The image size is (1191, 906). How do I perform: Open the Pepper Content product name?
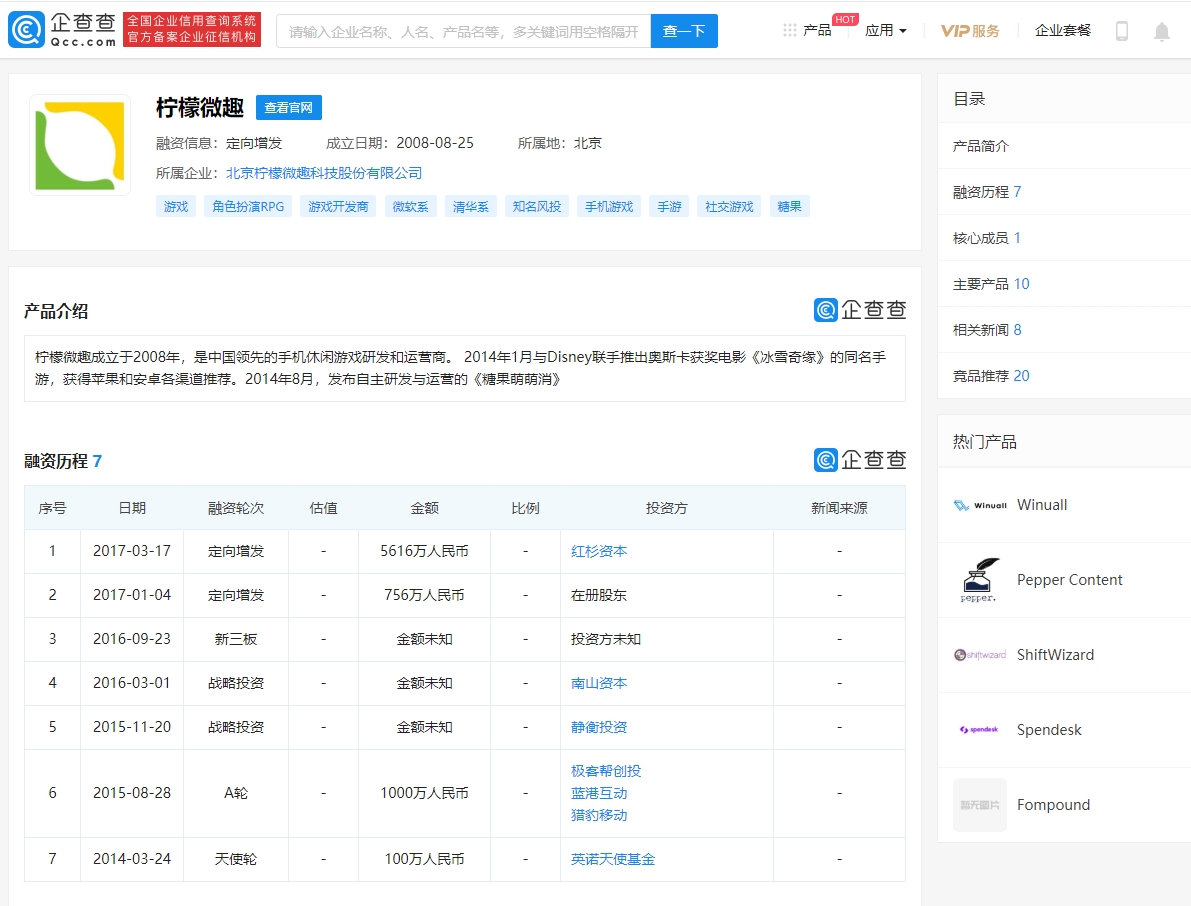(1069, 580)
